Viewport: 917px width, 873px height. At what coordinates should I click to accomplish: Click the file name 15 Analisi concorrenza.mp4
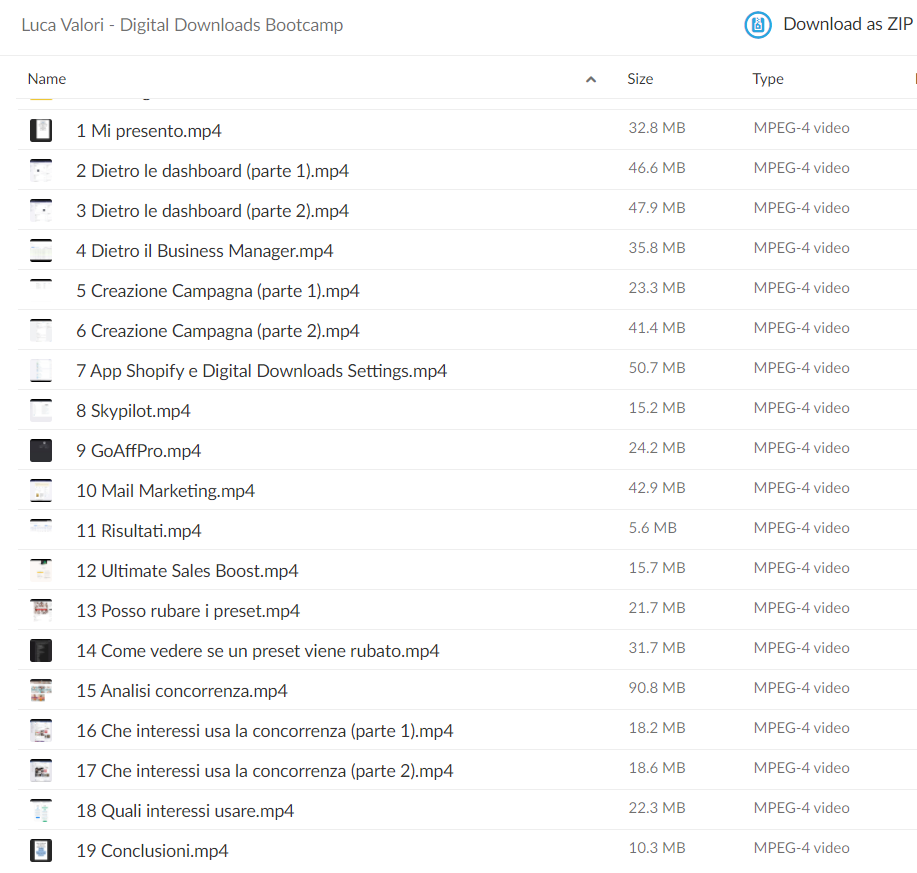[182, 691]
